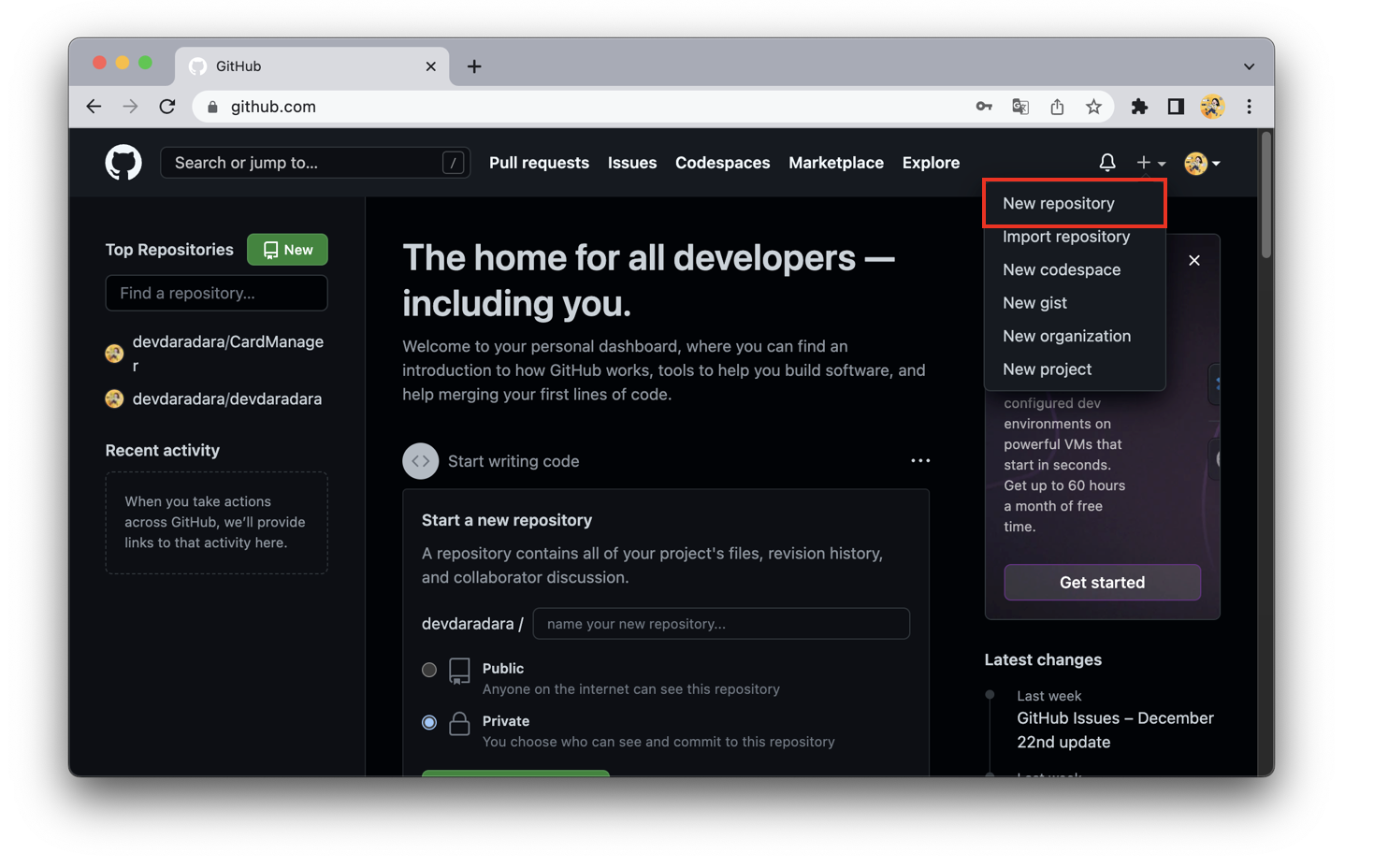
Task: Focus the Find a repository field
Action: (216, 293)
